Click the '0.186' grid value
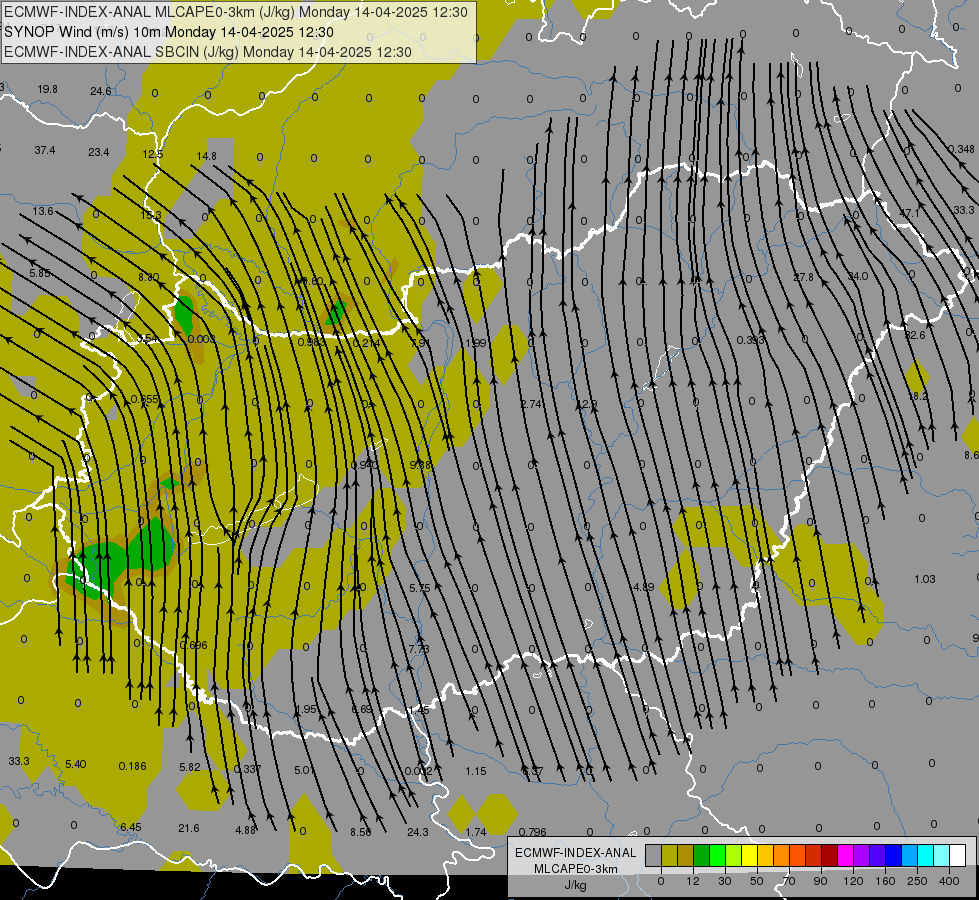979x900 pixels. 132,766
